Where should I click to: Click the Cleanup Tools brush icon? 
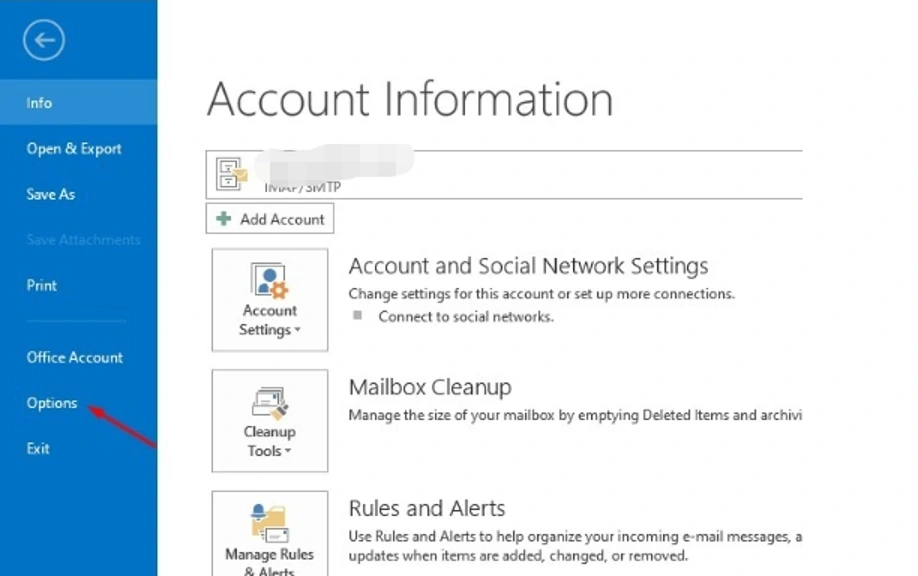pyautogui.click(x=270, y=403)
